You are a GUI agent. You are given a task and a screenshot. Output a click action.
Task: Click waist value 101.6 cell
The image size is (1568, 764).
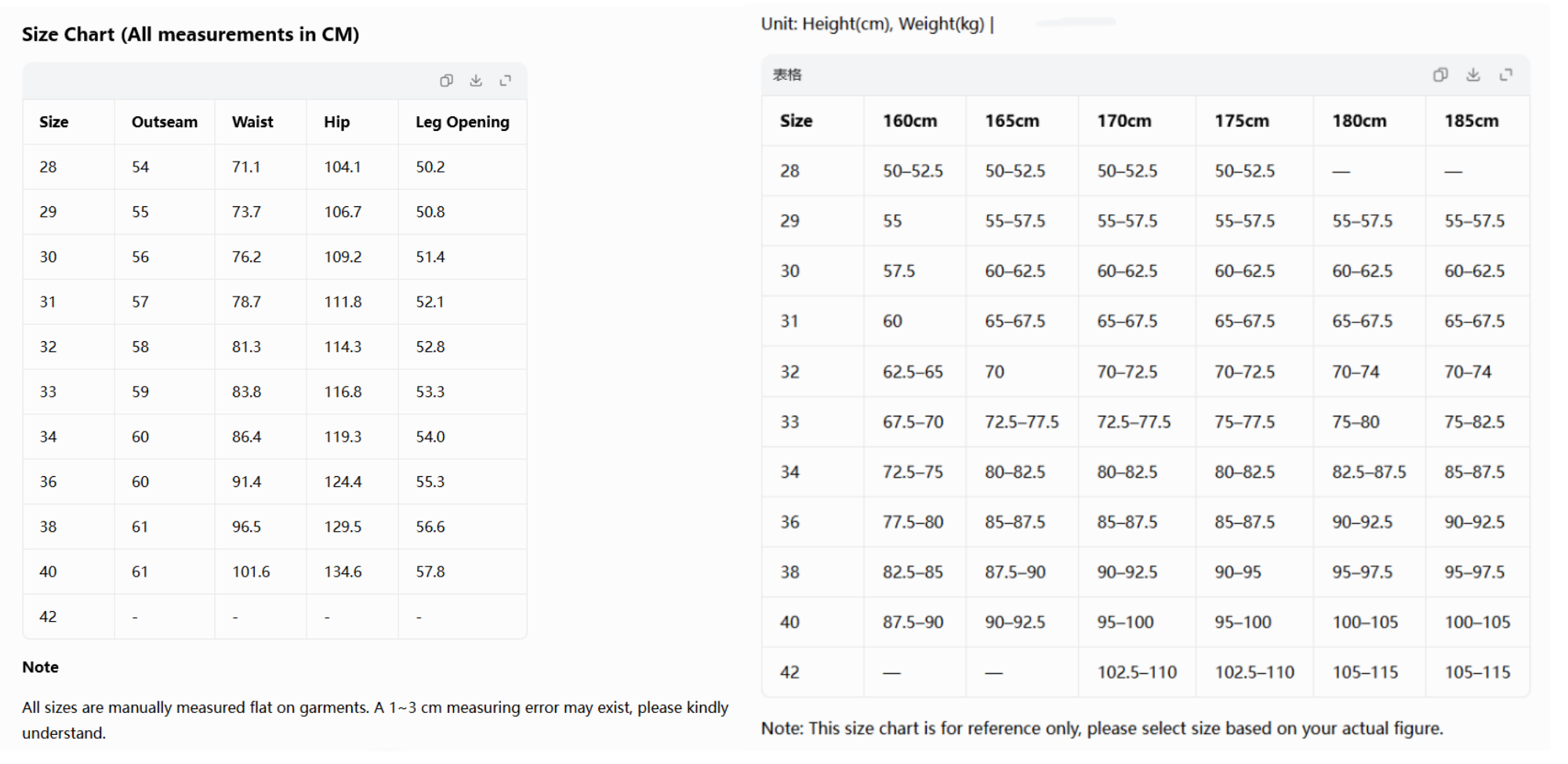coord(251,572)
